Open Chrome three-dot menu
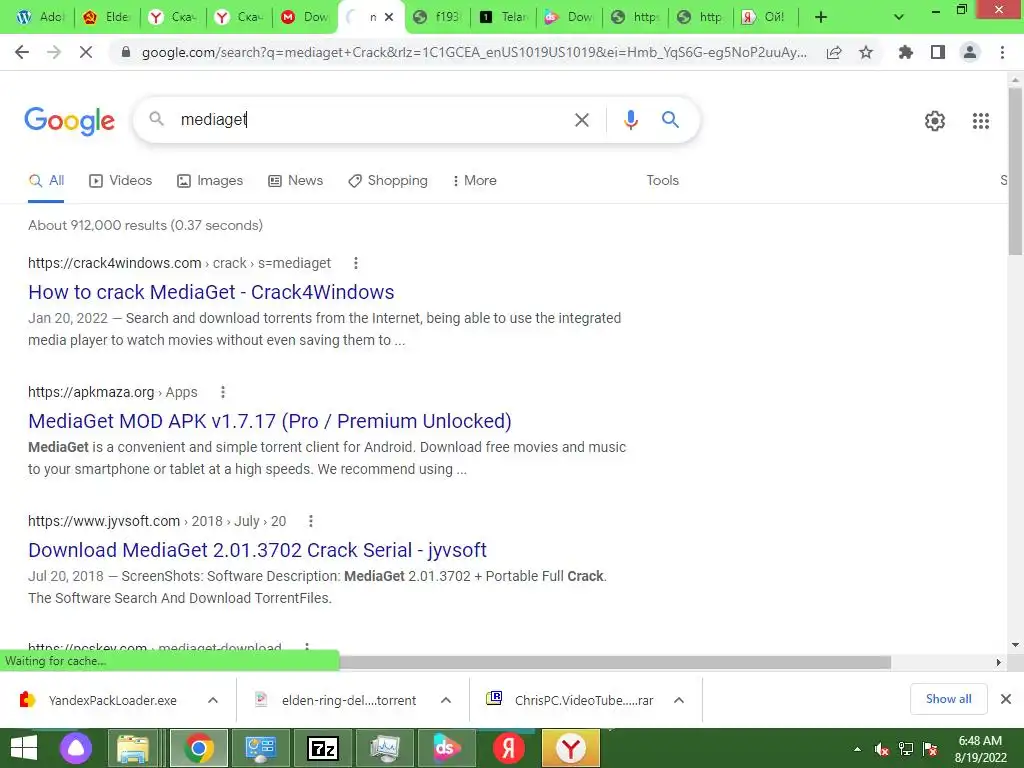The image size is (1024, 768). 1002,52
